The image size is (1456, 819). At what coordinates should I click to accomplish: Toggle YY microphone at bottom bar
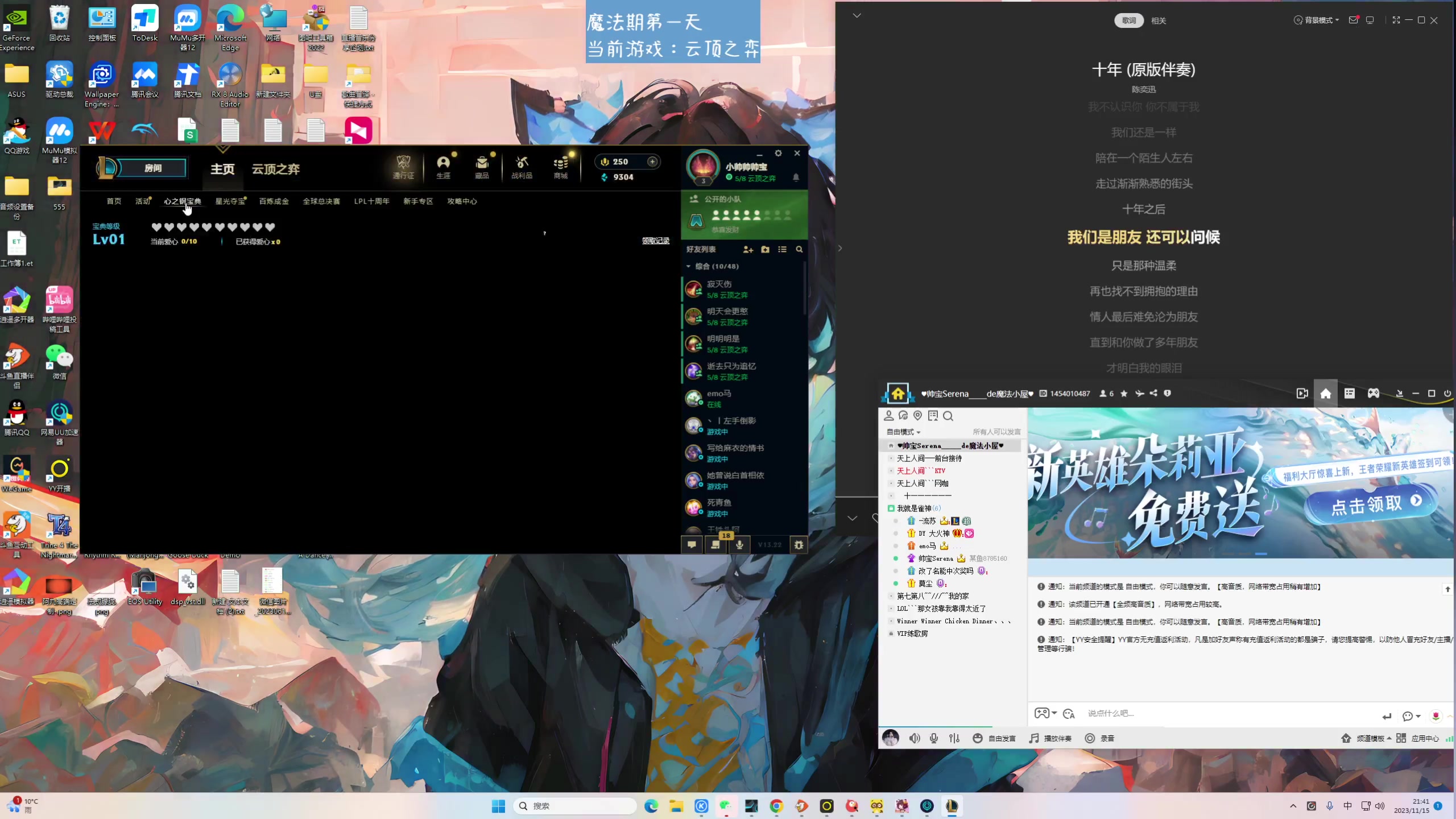934,738
